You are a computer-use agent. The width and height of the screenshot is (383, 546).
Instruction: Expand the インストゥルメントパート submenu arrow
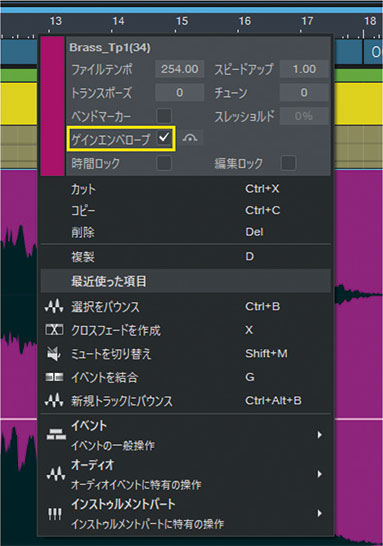320,513
